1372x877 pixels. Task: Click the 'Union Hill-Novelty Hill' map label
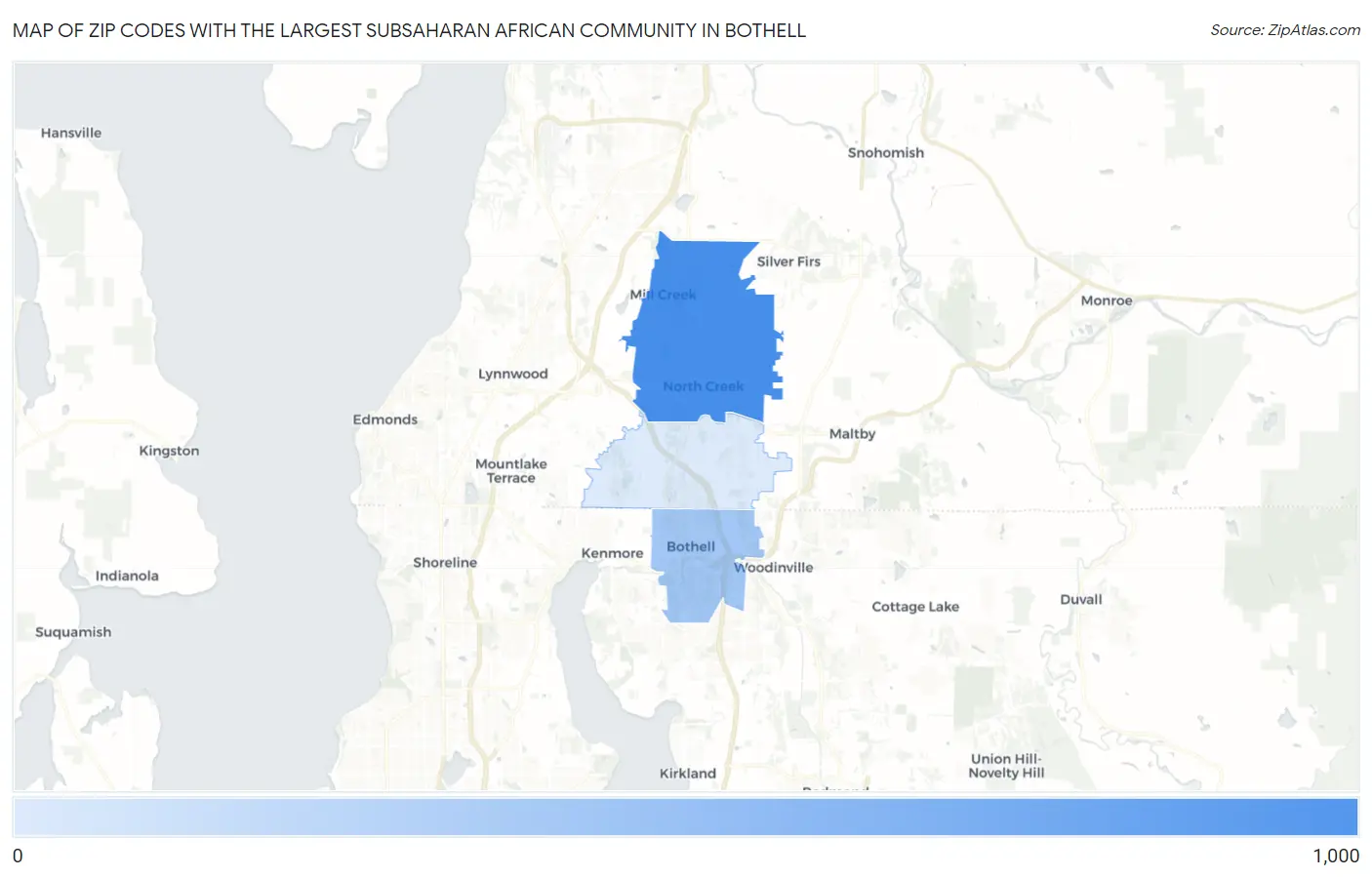[x=1006, y=766]
